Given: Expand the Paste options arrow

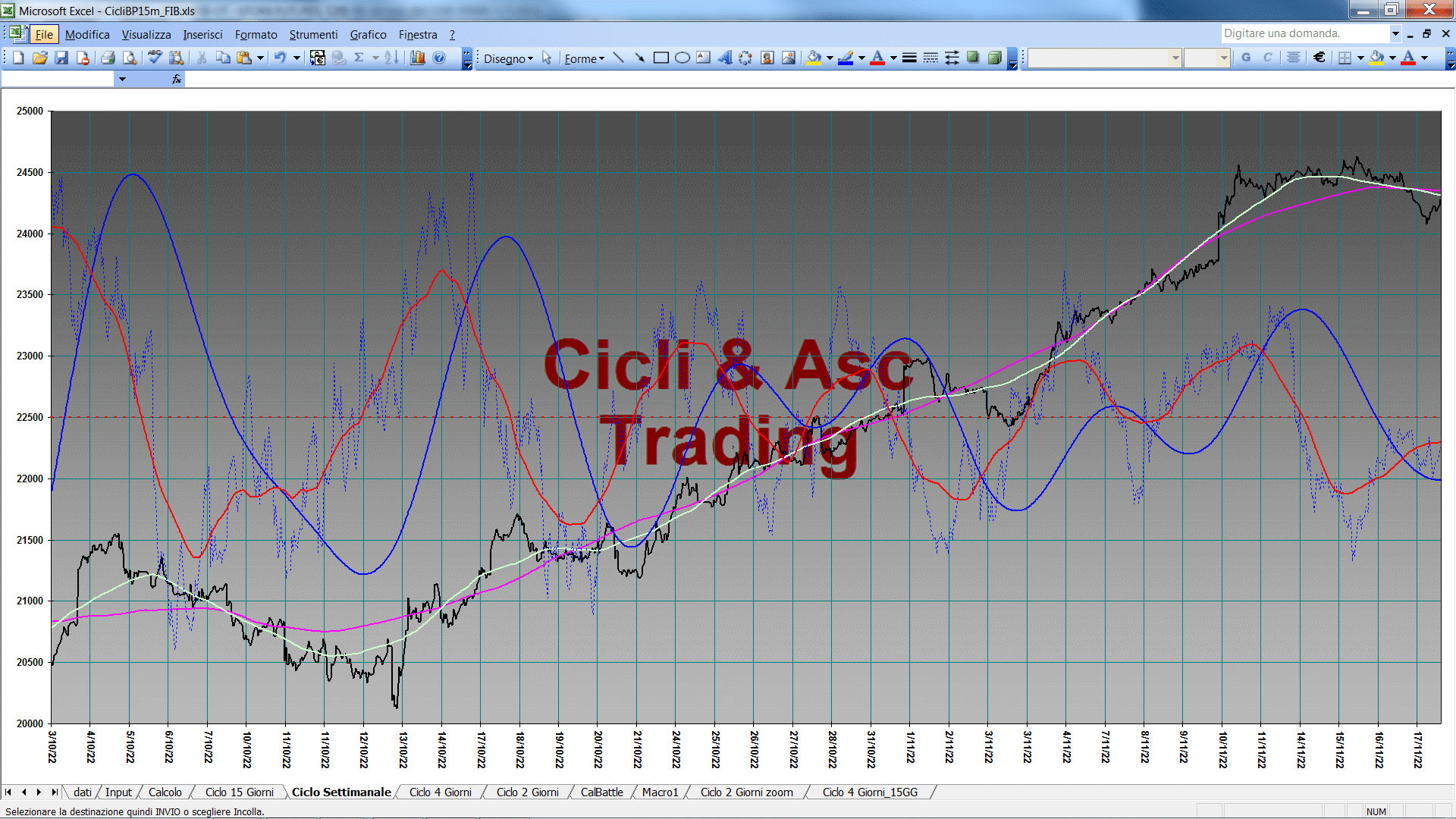Looking at the screenshot, I should [260, 58].
